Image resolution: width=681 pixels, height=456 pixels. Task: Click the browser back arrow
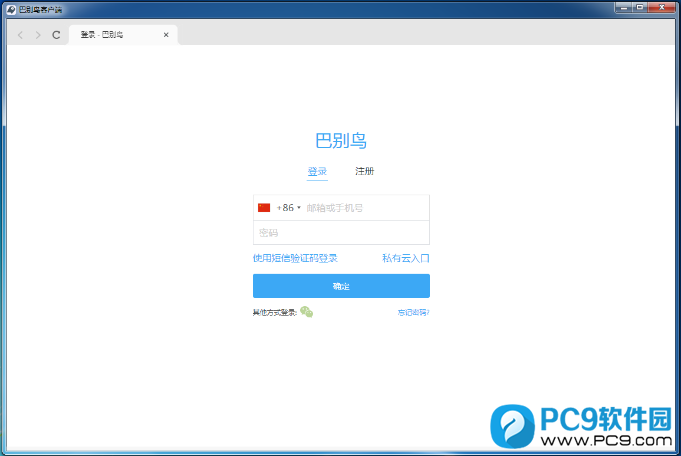click(20, 35)
